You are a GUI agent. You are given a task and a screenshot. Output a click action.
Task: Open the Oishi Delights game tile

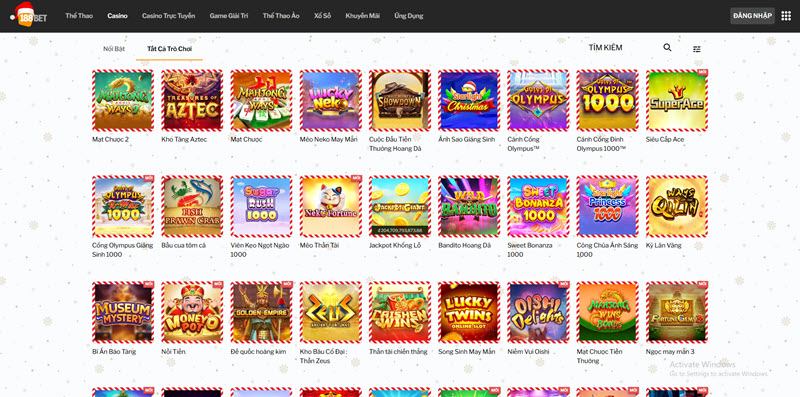click(538, 312)
